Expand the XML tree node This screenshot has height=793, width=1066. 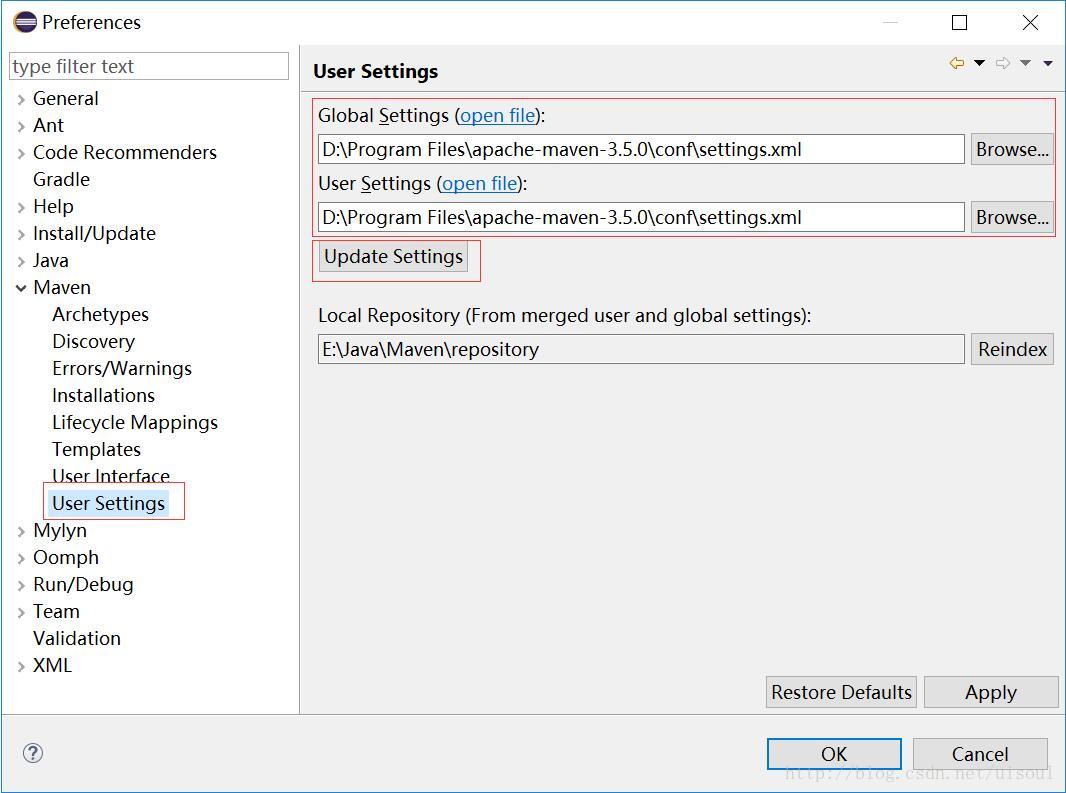click(21, 667)
